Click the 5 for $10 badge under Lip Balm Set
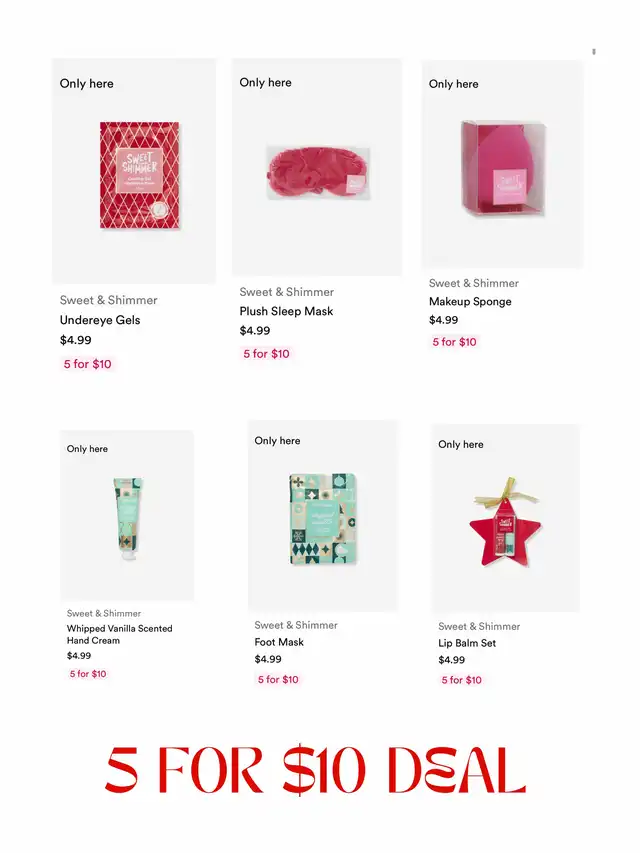The width and height of the screenshot is (640, 853). tap(461, 680)
